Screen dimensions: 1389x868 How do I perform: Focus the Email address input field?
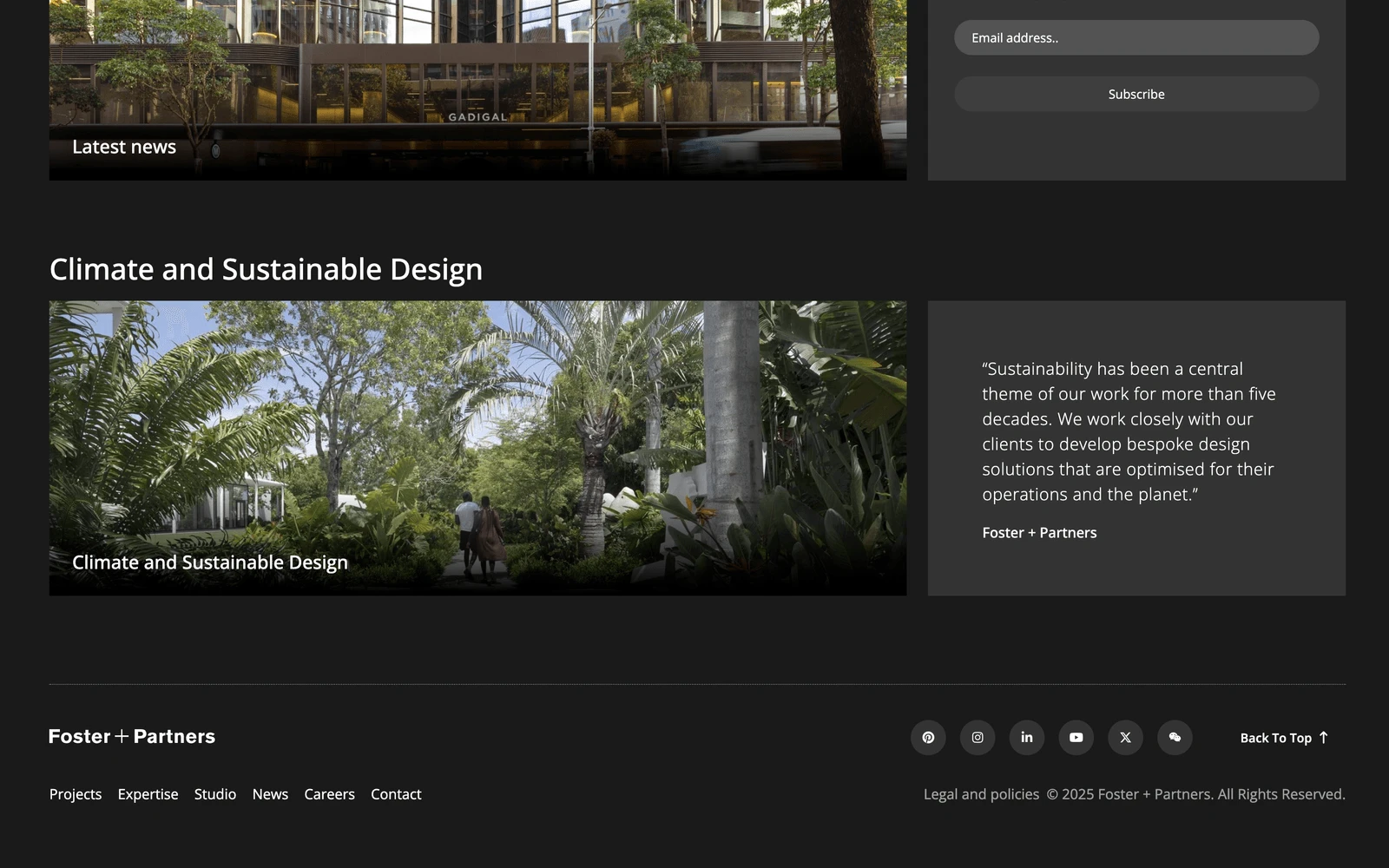click(1136, 37)
